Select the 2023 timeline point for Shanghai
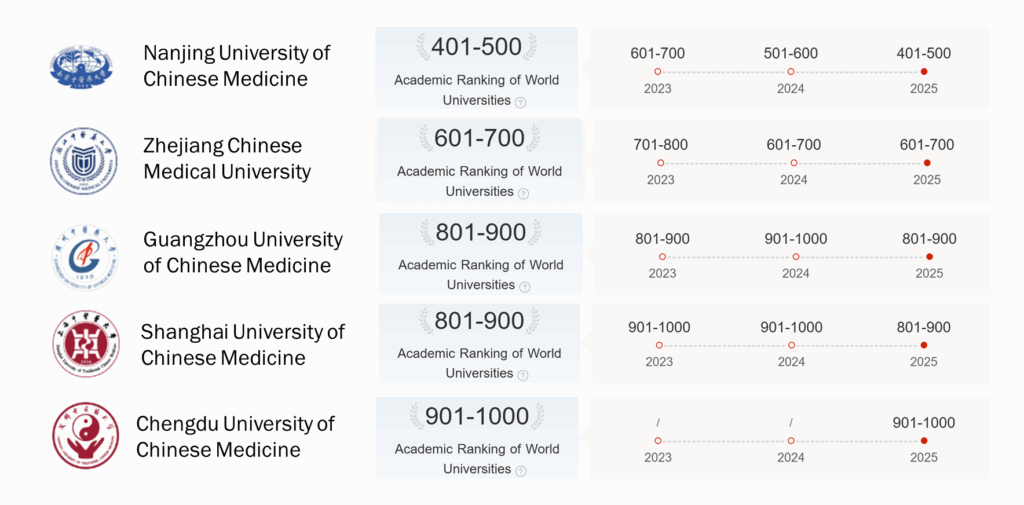1024x505 pixels. coord(659,345)
